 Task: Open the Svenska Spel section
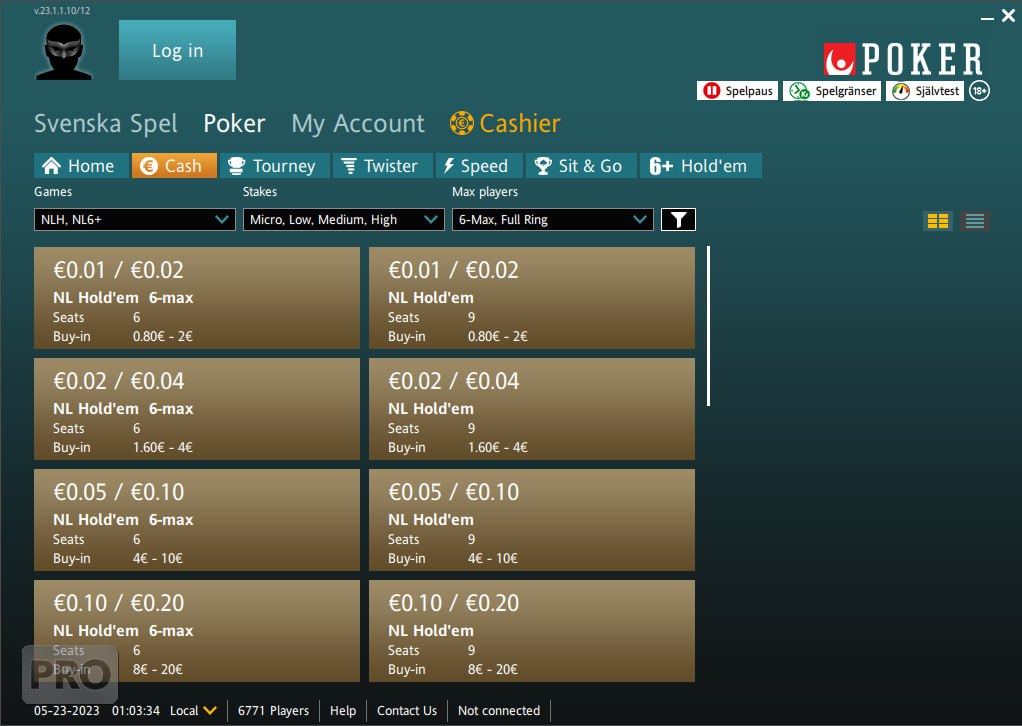tap(106, 123)
